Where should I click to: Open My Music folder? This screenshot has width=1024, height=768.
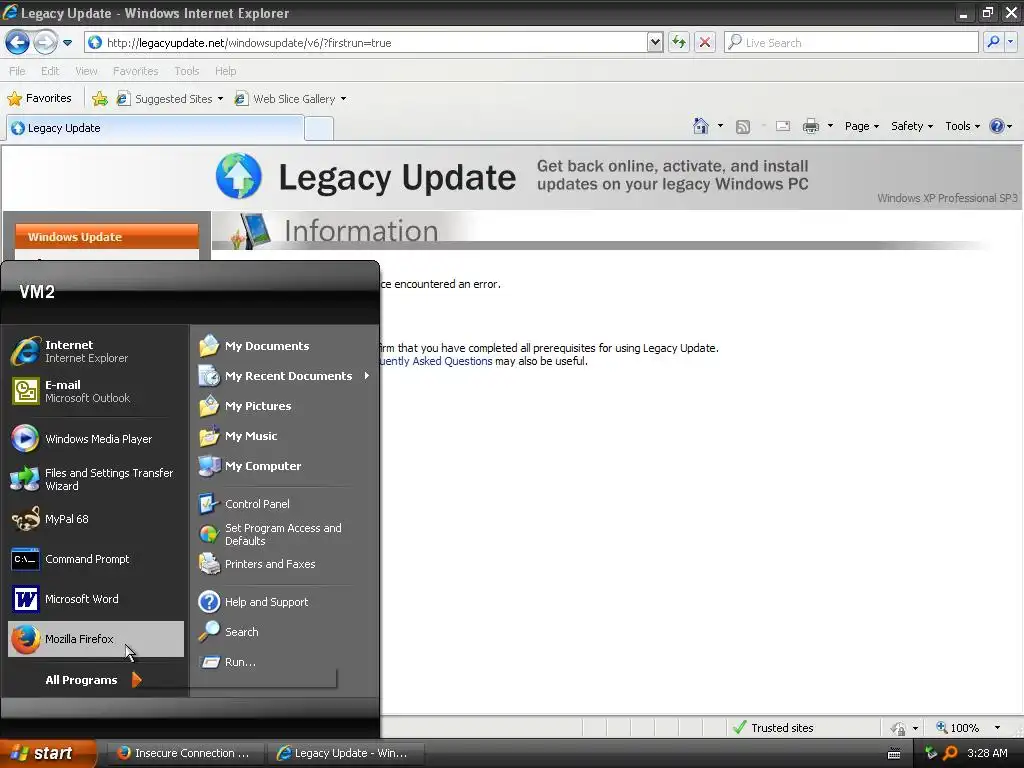[284, 436]
